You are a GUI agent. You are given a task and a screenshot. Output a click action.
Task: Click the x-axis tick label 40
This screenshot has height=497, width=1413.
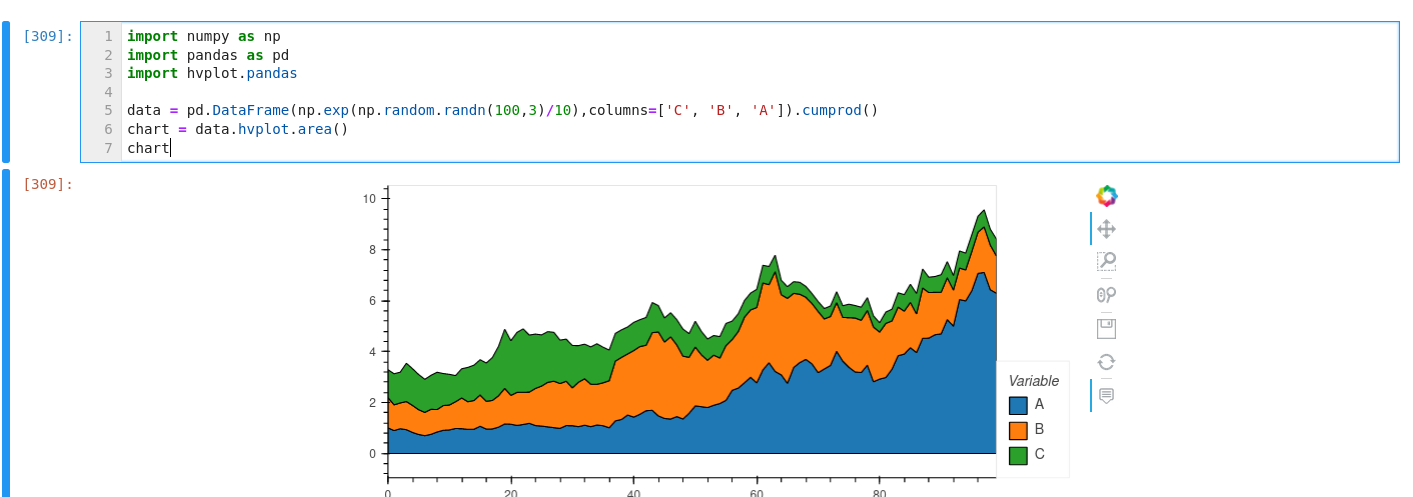633,493
